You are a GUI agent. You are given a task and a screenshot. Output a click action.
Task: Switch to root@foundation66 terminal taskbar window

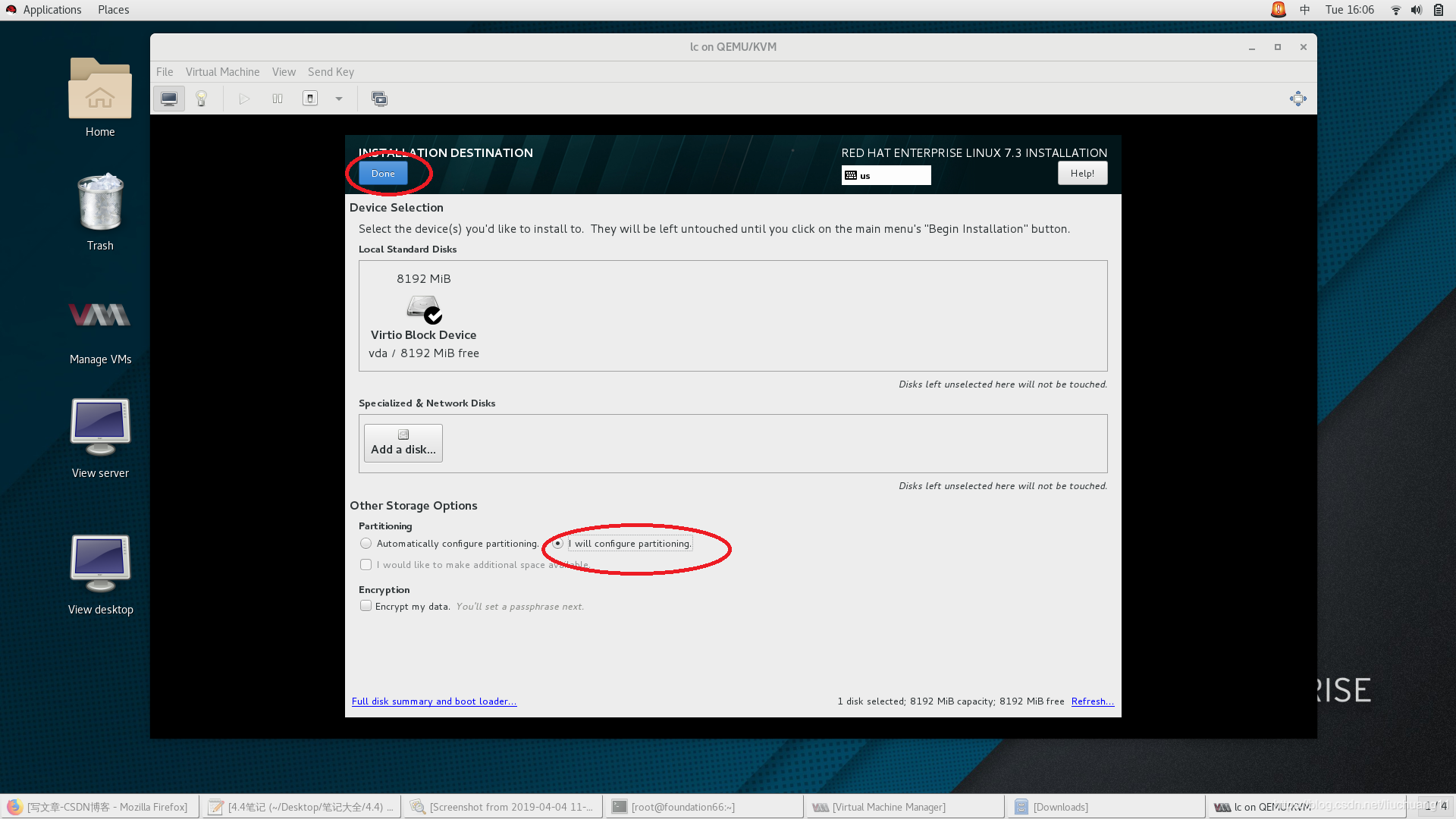click(x=704, y=807)
